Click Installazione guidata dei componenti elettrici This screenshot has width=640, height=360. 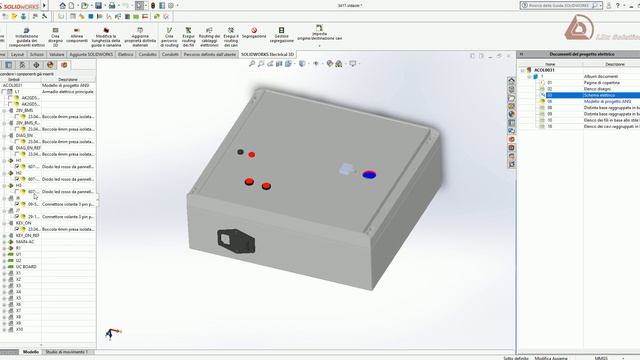(27, 38)
